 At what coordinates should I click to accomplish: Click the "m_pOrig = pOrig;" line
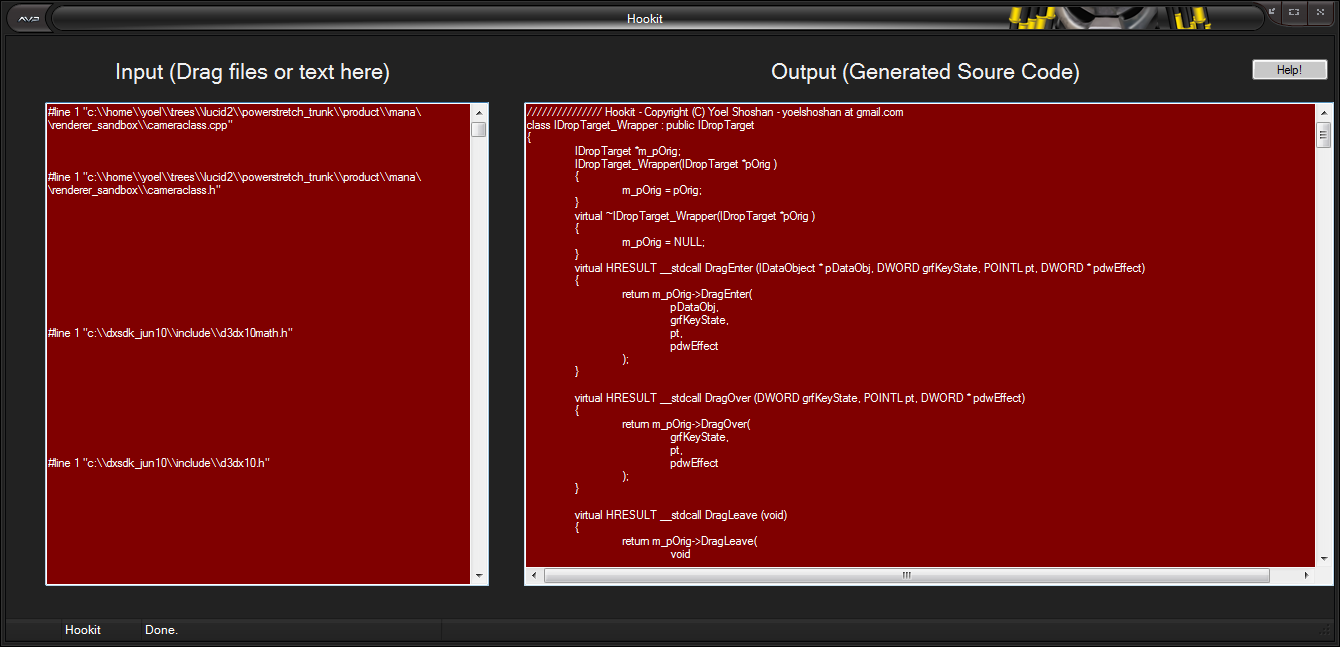(662, 190)
